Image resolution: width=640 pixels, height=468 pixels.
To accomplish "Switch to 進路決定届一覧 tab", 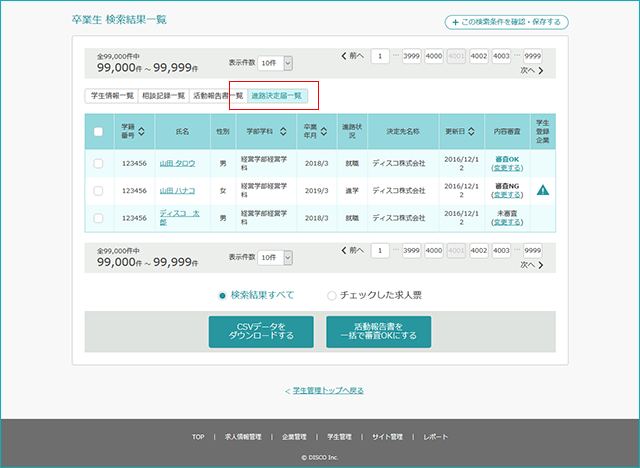I will 277,96.
